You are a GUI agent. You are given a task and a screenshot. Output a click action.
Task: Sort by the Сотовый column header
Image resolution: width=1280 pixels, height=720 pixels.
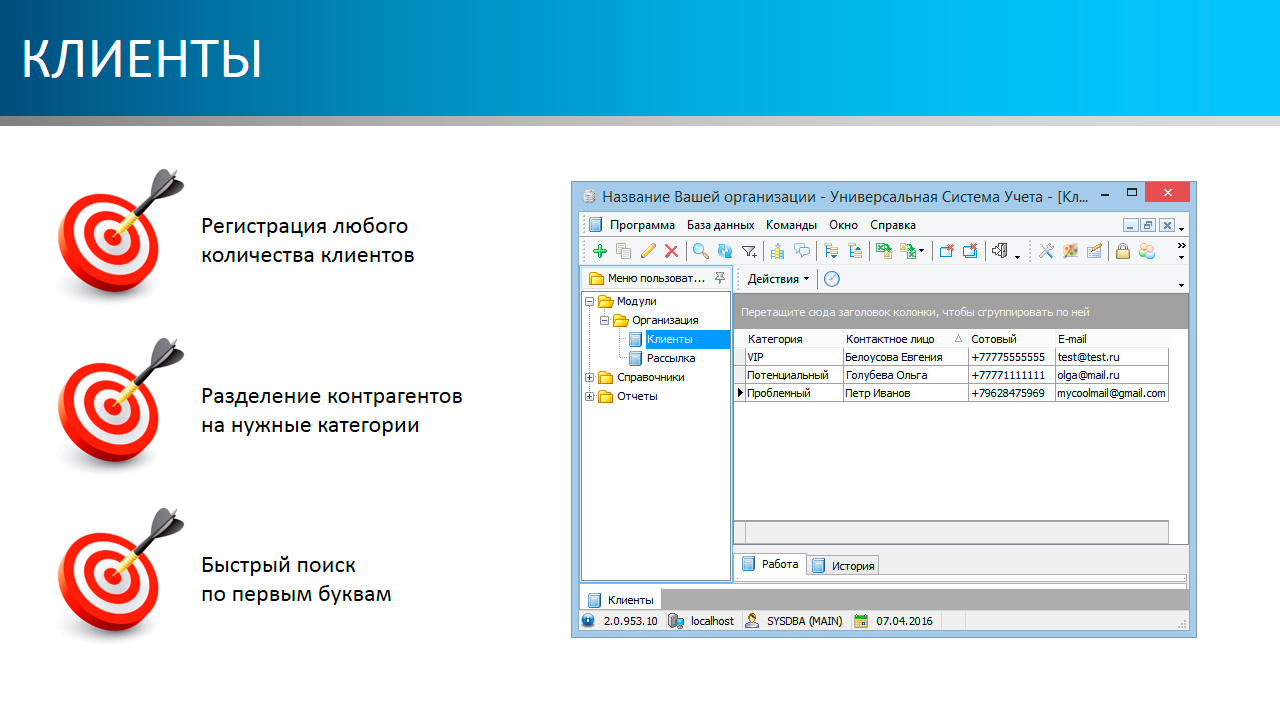(x=1011, y=339)
